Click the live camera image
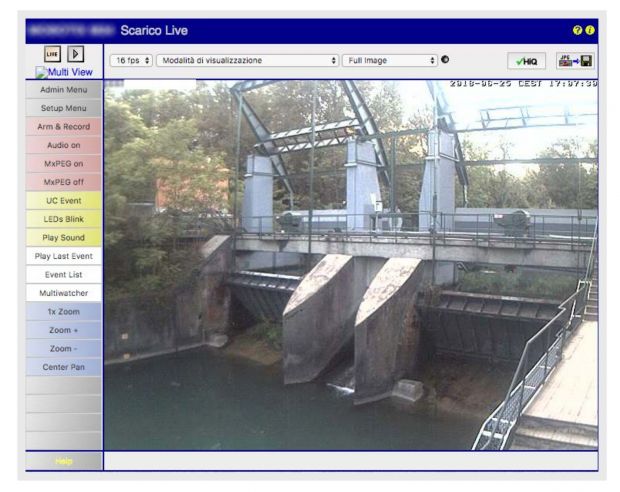Screen dimensions: 620x492 tap(351, 265)
